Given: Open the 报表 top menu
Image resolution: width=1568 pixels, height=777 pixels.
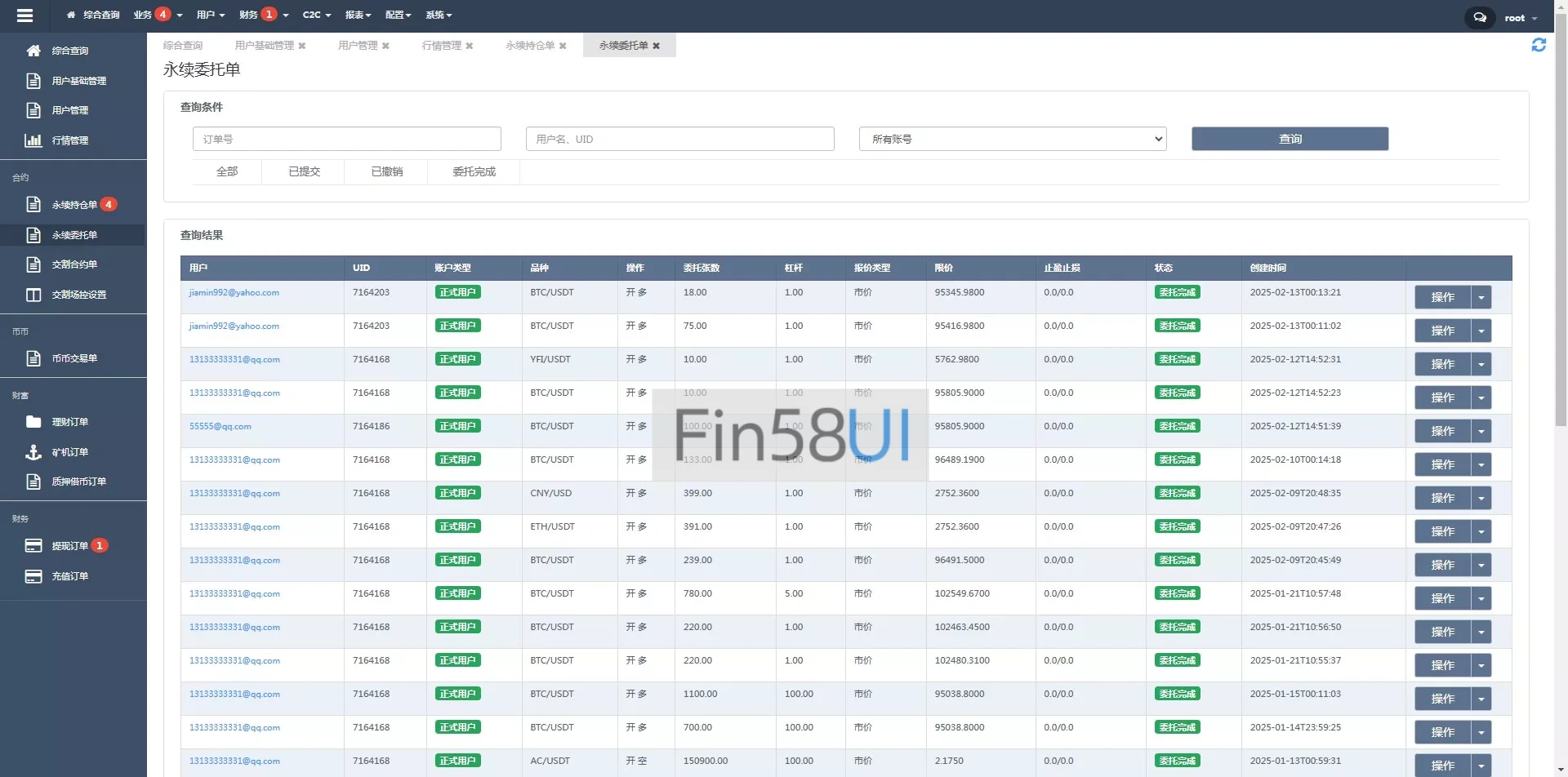Looking at the screenshot, I should click(x=358, y=15).
